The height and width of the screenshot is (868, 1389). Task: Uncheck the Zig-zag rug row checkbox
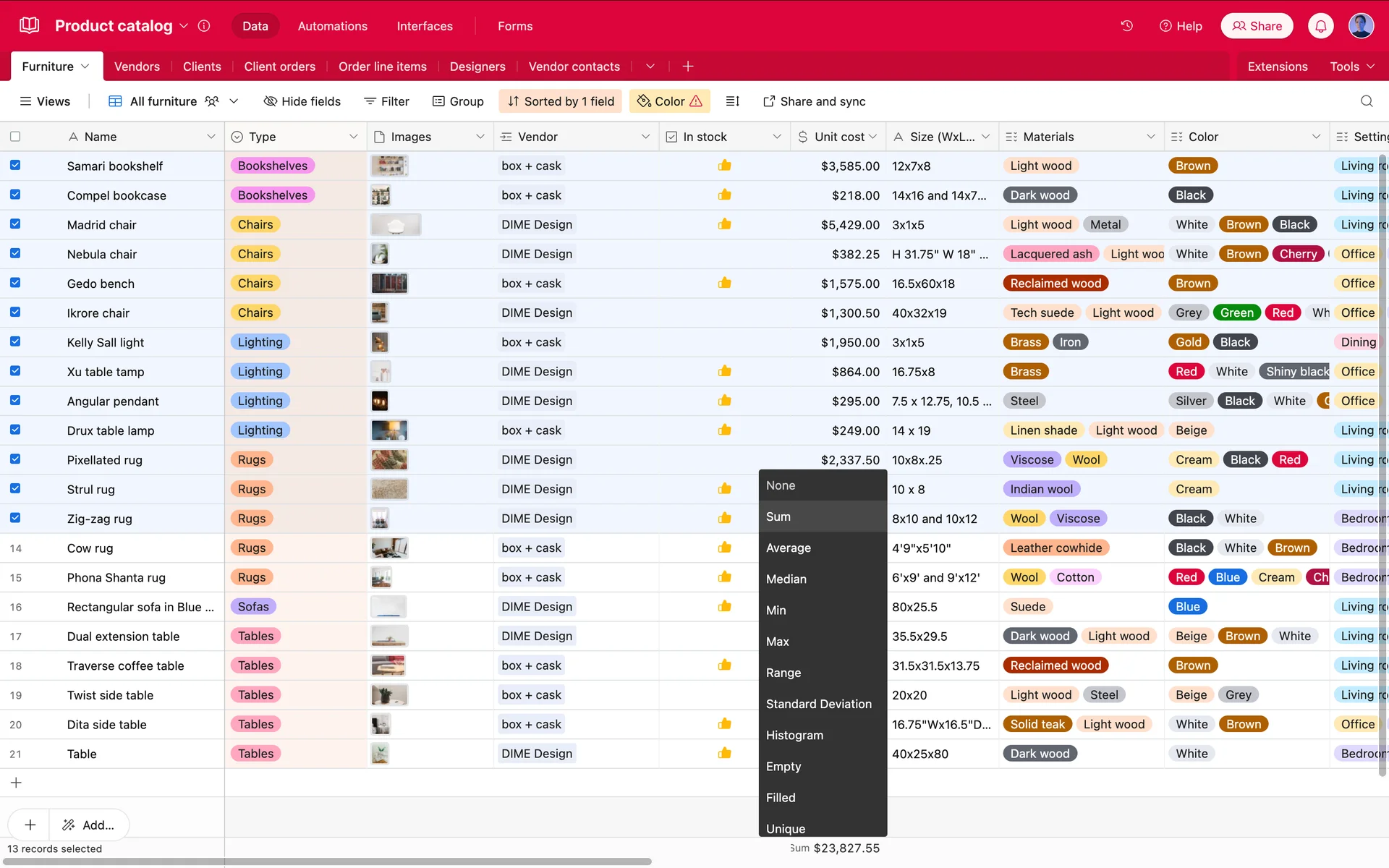tap(15, 518)
